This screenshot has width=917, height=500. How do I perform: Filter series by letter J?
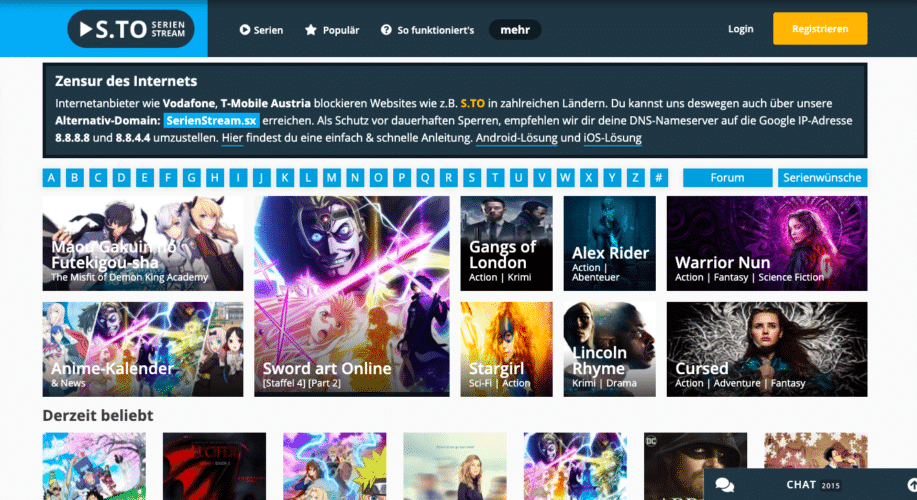coord(262,178)
